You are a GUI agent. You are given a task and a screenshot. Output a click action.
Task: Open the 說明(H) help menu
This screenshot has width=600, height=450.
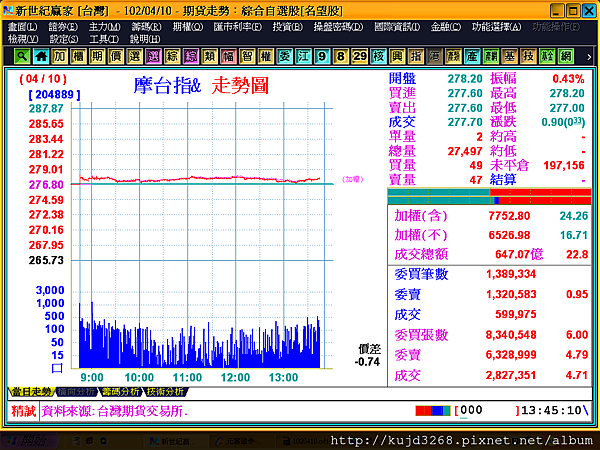point(145,39)
